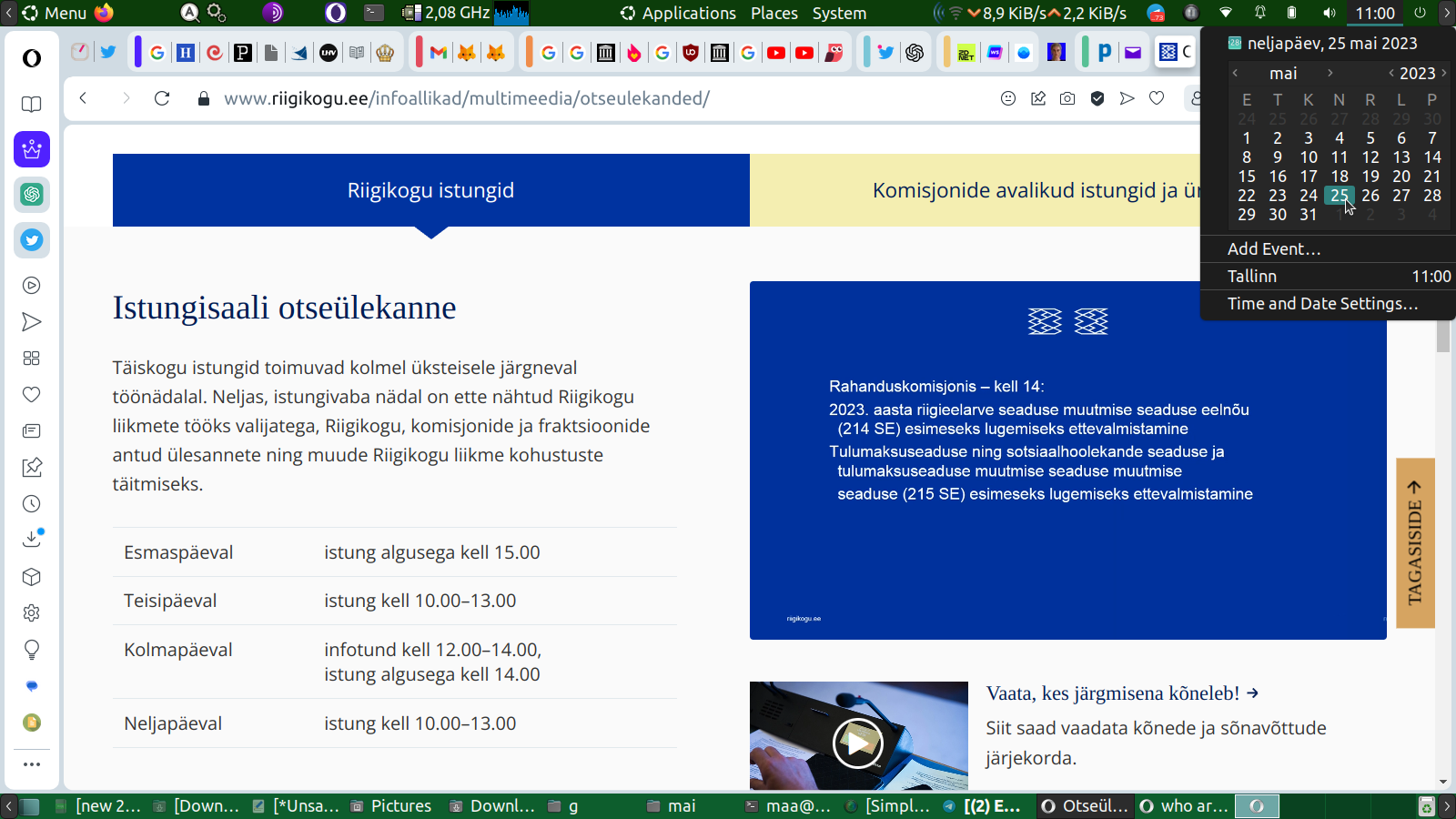Open the Menu button in top panel

pos(55,13)
